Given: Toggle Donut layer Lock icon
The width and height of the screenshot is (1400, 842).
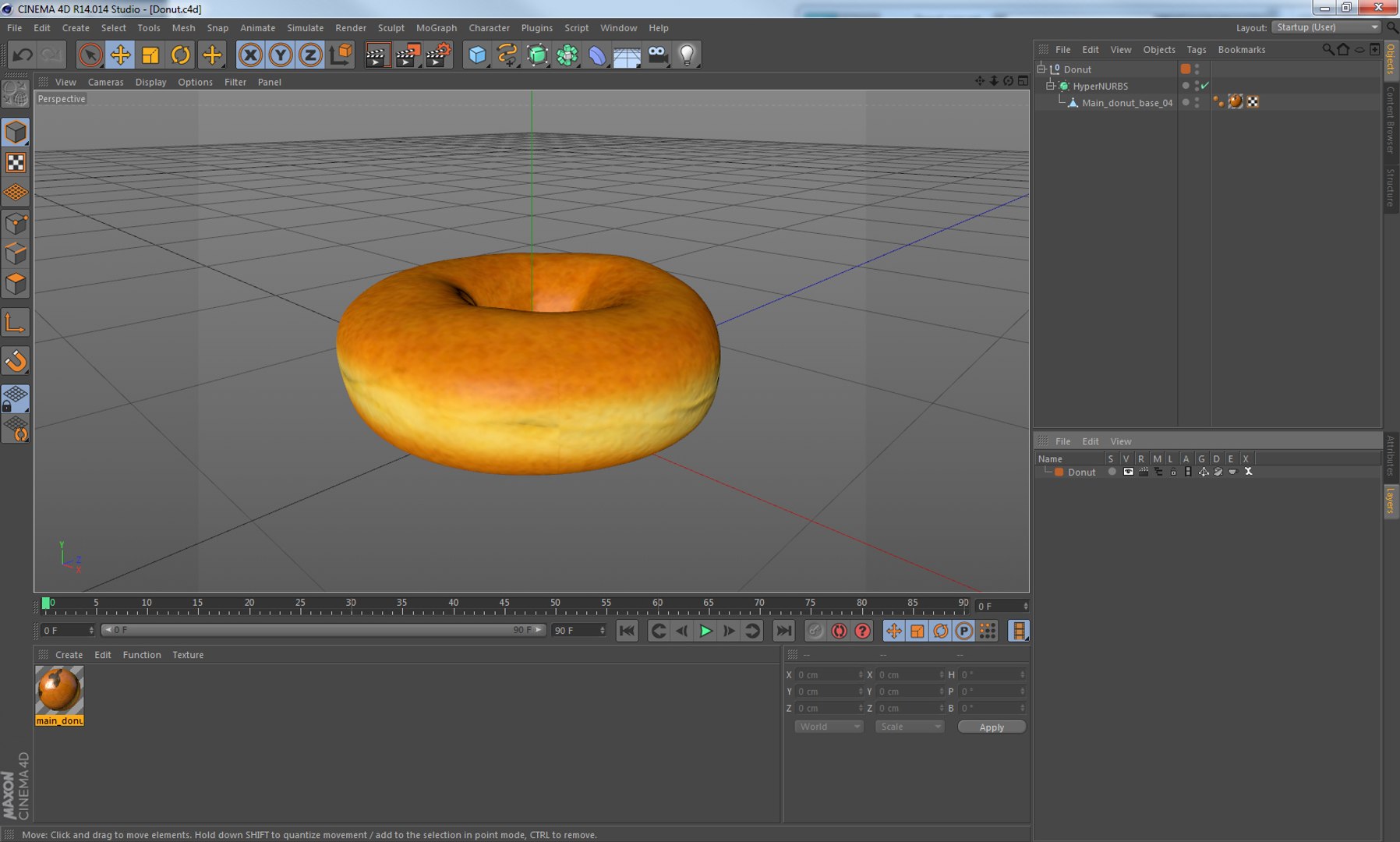Looking at the screenshot, I should [x=1173, y=472].
